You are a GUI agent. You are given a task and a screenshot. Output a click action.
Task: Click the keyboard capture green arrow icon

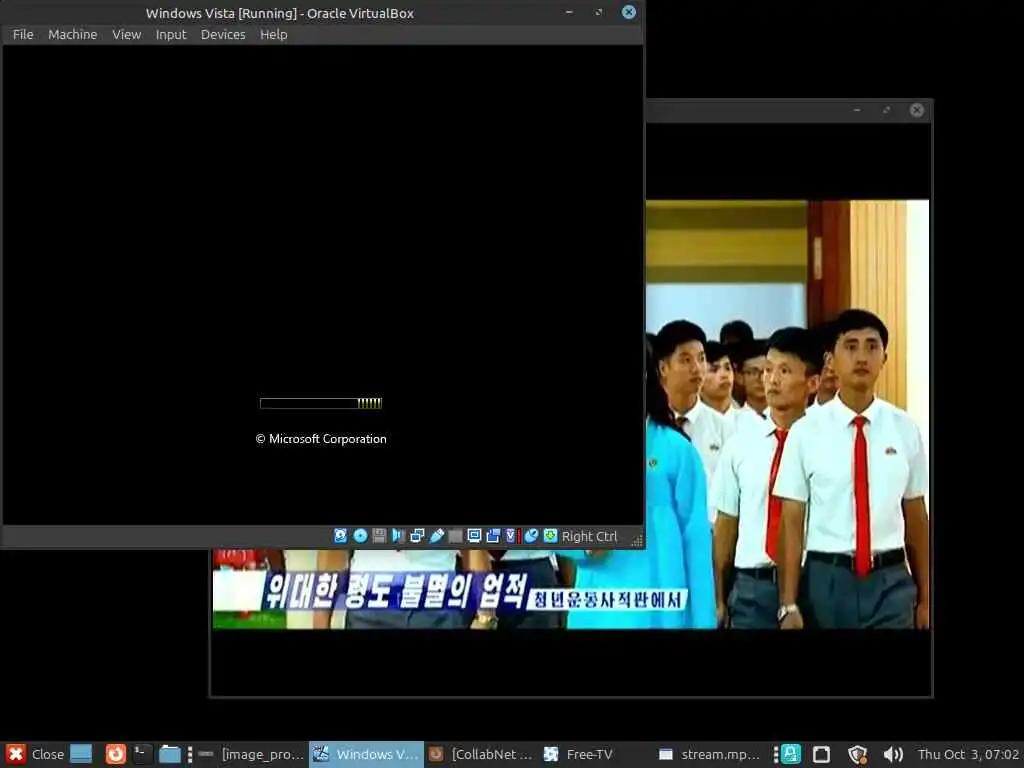coord(551,536)
